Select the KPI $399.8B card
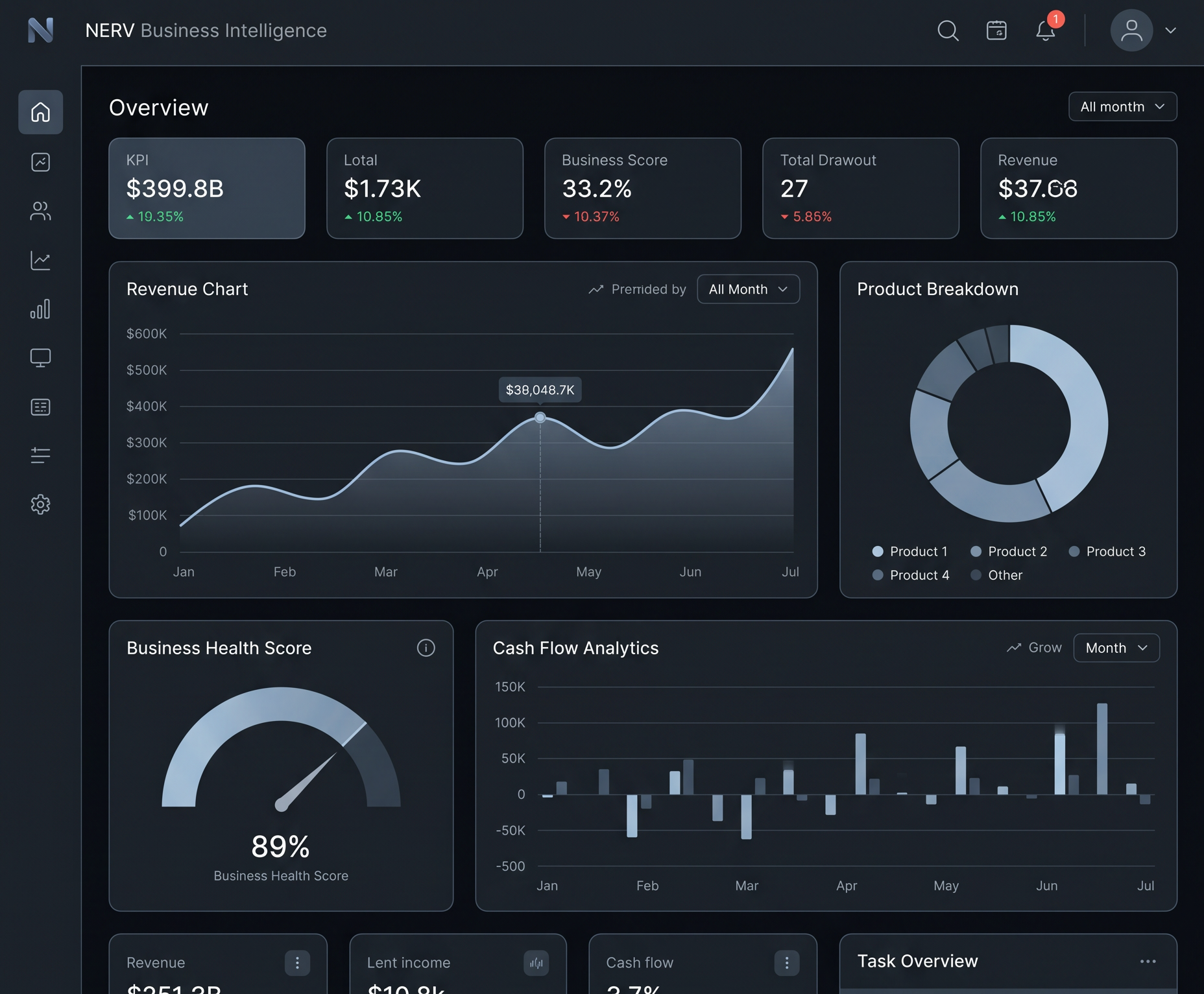This screenshot has width=1204, height=994. pos(207,188)
